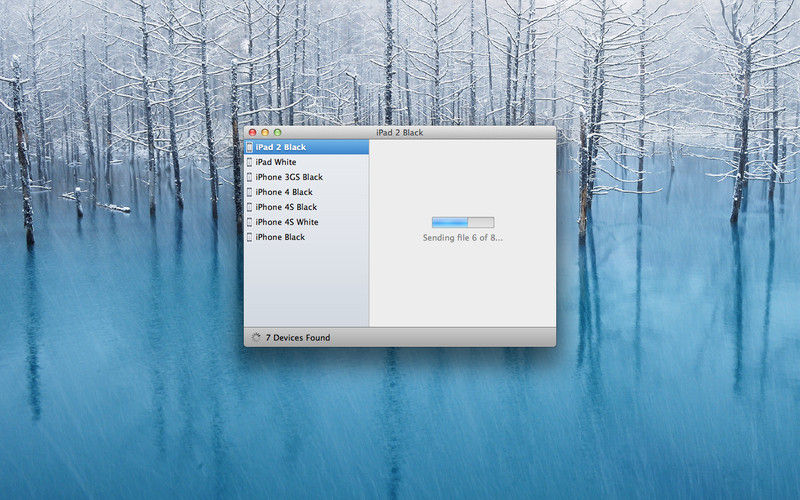Zoom the window using the green button
Image resolution: width=800 pixels, height=500 pixels.
point(278,133)
